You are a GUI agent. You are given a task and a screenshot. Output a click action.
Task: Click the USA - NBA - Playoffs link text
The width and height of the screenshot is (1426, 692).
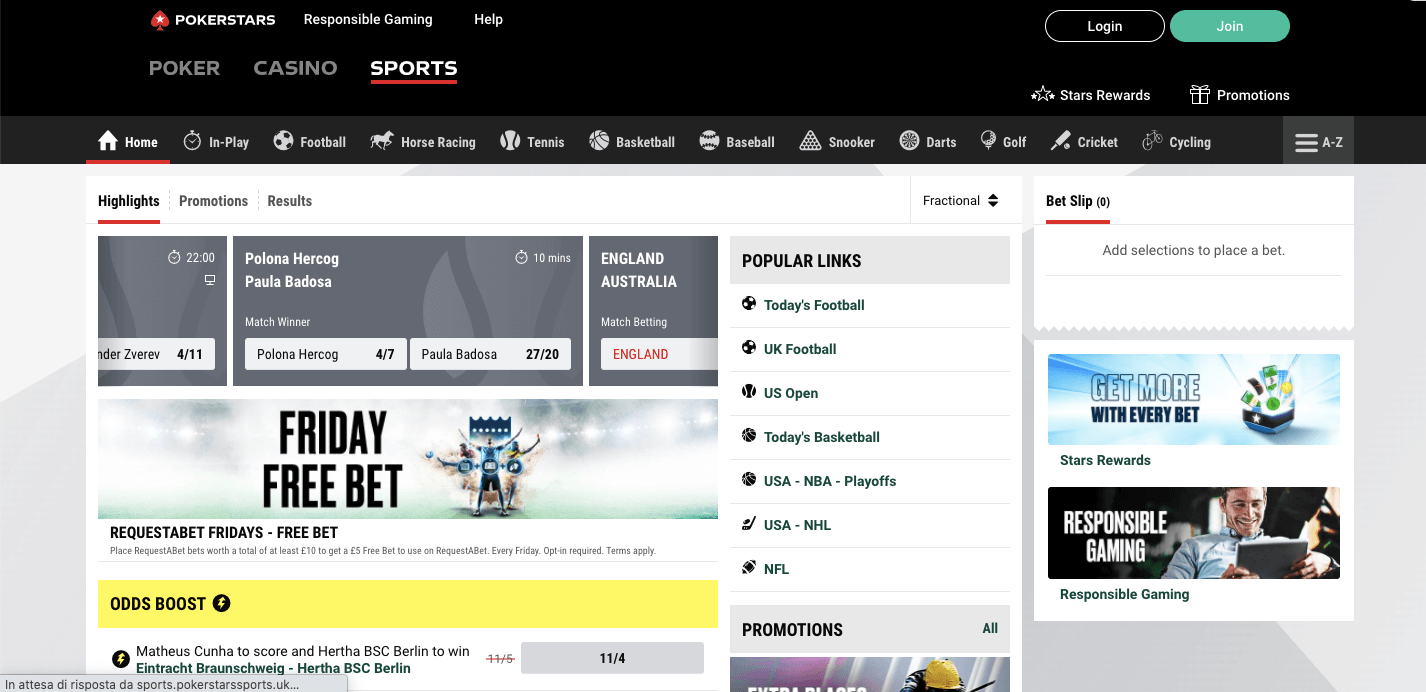[830, 481]
